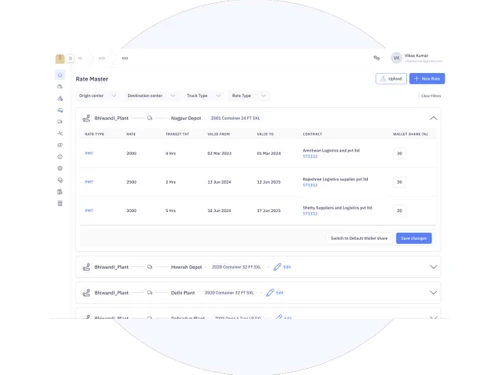Click the truck icon on Nagpur Depot route line

click(x=150, y=118)
